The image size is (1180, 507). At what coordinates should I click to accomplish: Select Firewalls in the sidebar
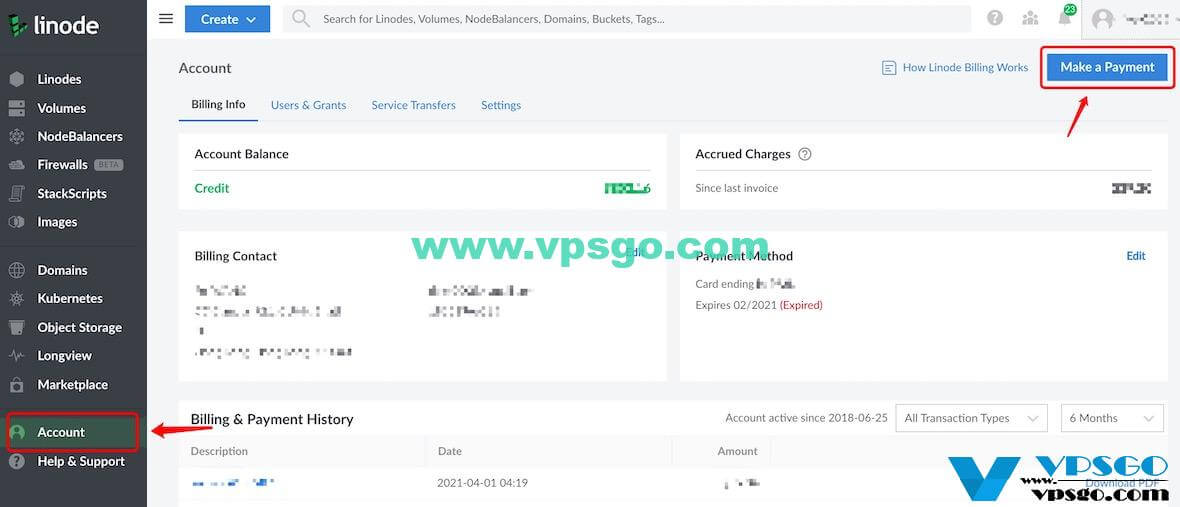pyautogui.click(x=62, y=165)
